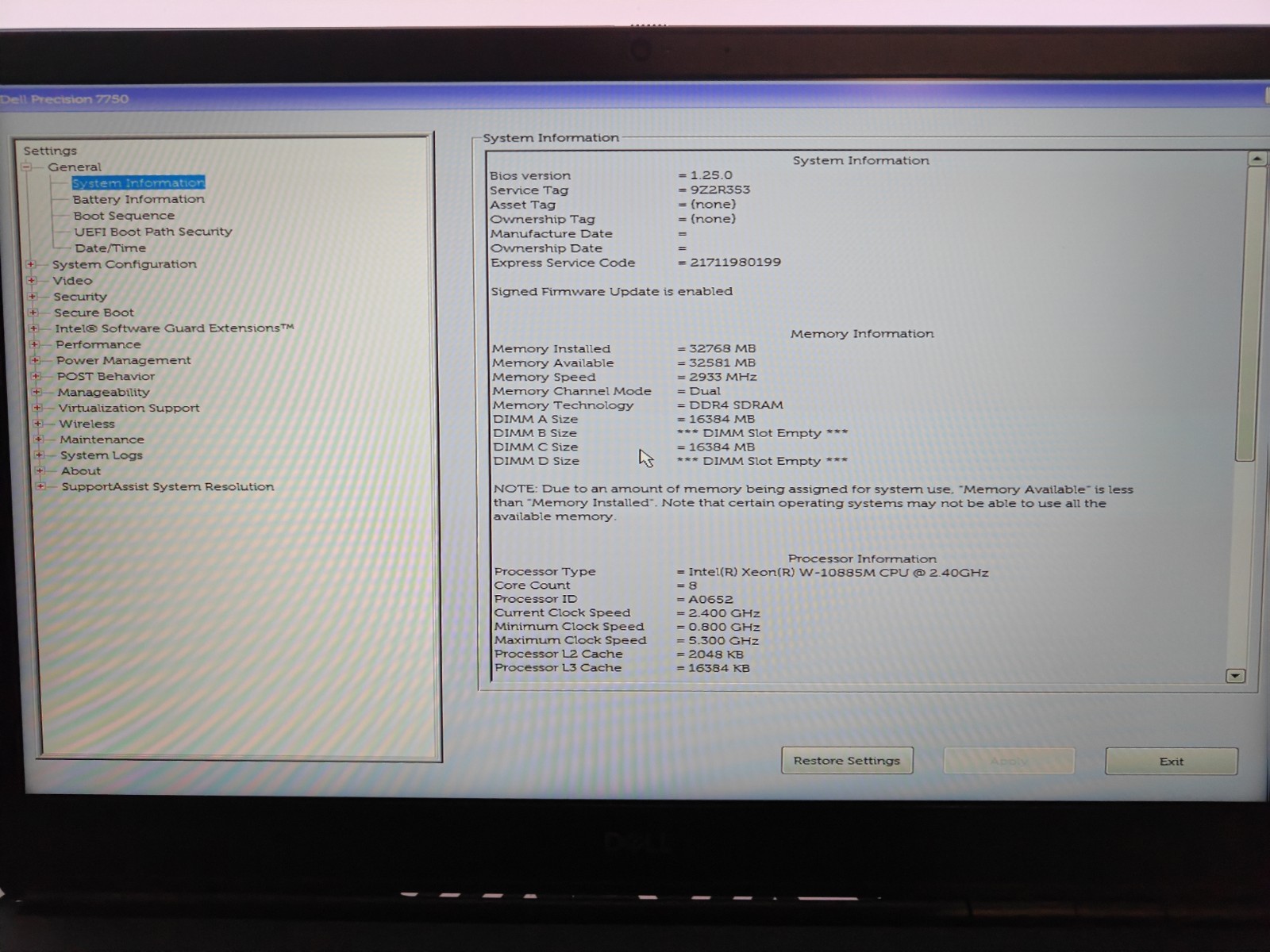1270x952 pixels.
Task: Expand the Virtualization Support node
Action: pos(37,408)
